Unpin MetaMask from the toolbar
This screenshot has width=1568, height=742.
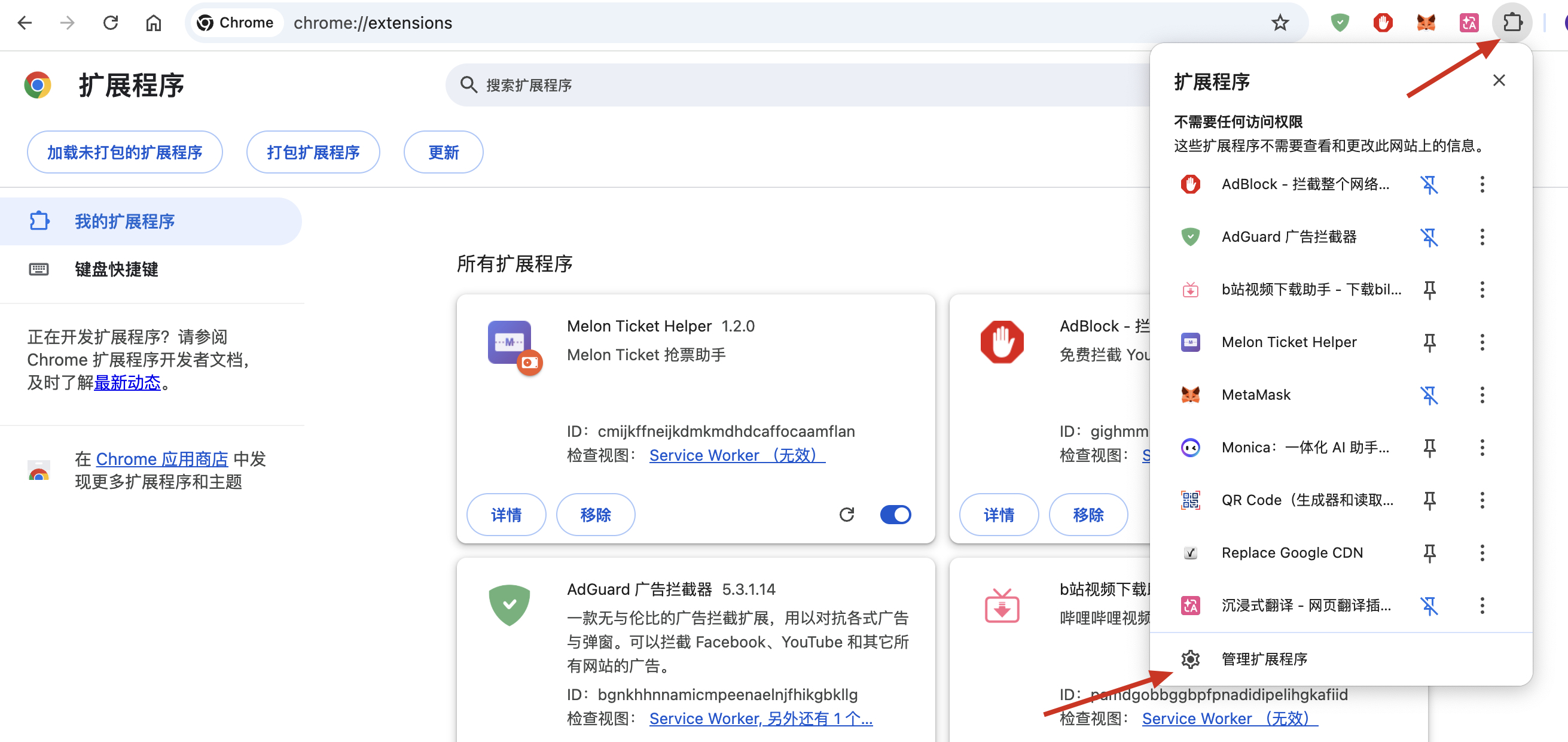pyautogui.click(x=1429, y=395)
